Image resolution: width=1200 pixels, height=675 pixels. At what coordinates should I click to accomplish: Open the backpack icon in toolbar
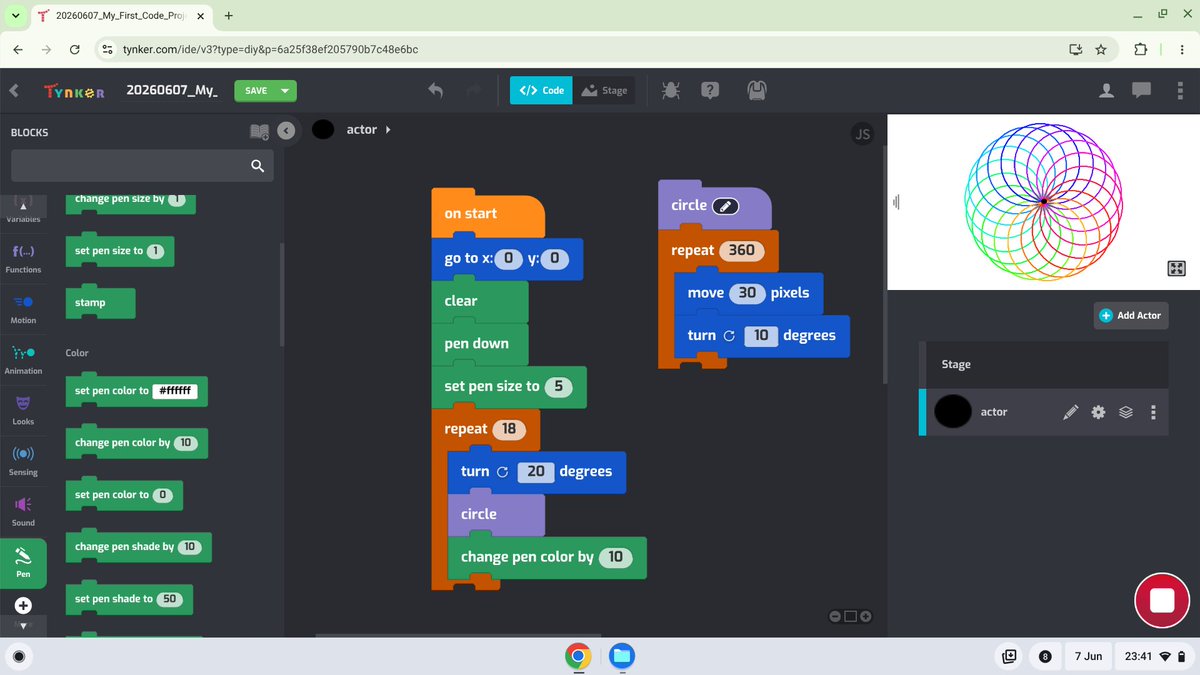tap(757, 90)
